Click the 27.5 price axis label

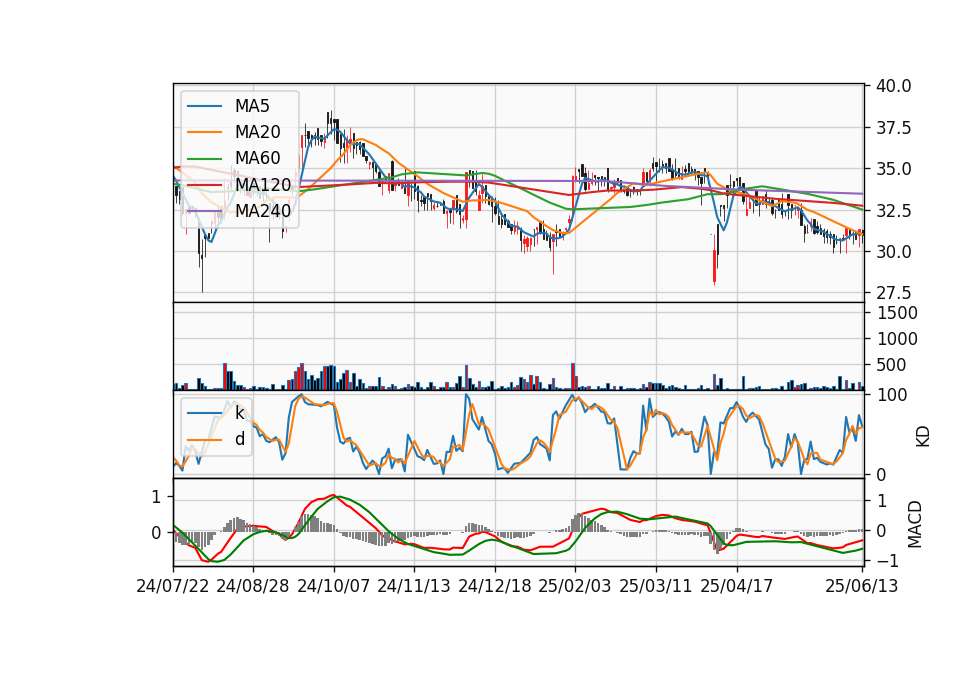click(893, 293)
